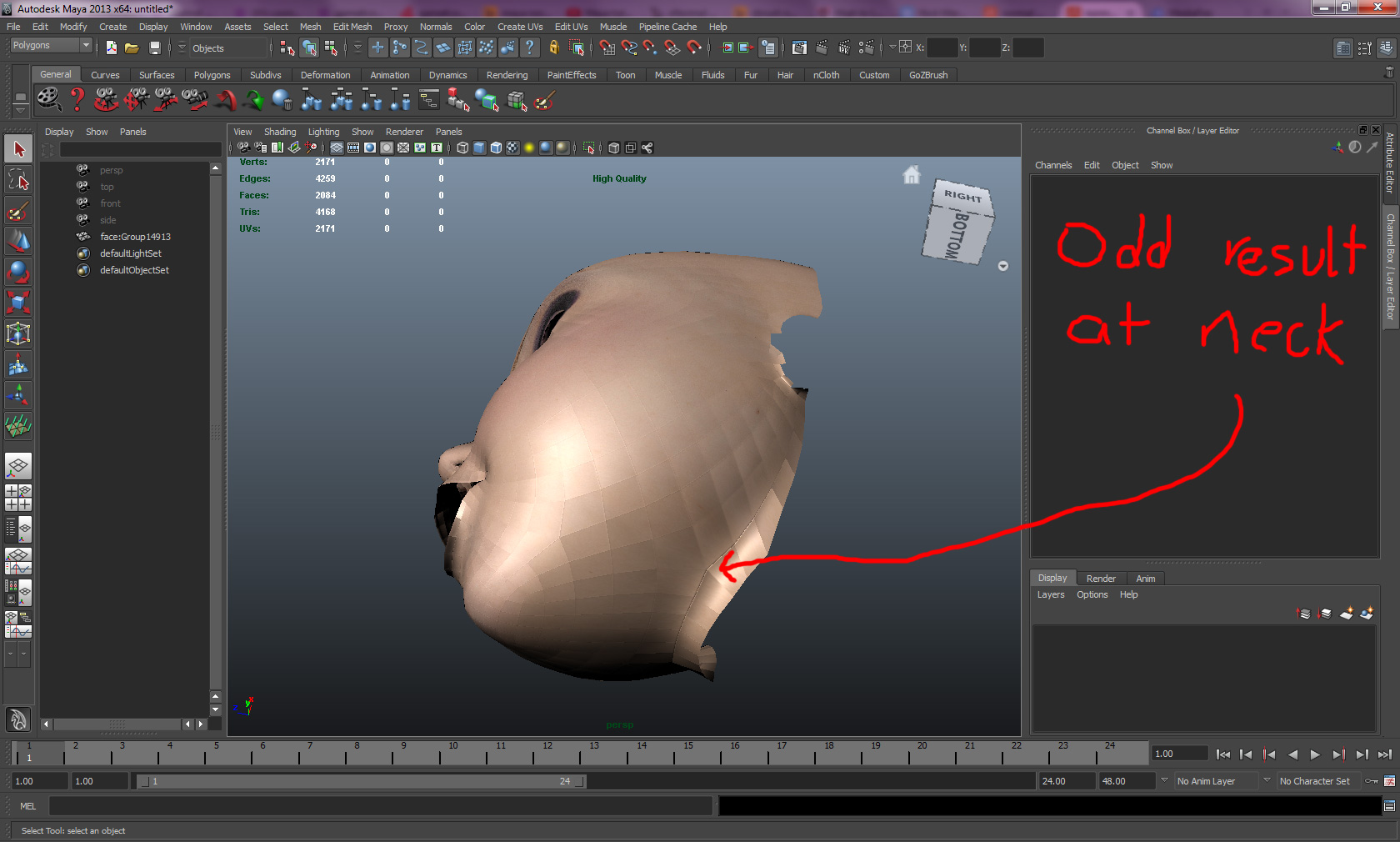The height and width of the screenshot is (842, 1400).
Task: Click the range slider bar handle
Action: [360, 781]
